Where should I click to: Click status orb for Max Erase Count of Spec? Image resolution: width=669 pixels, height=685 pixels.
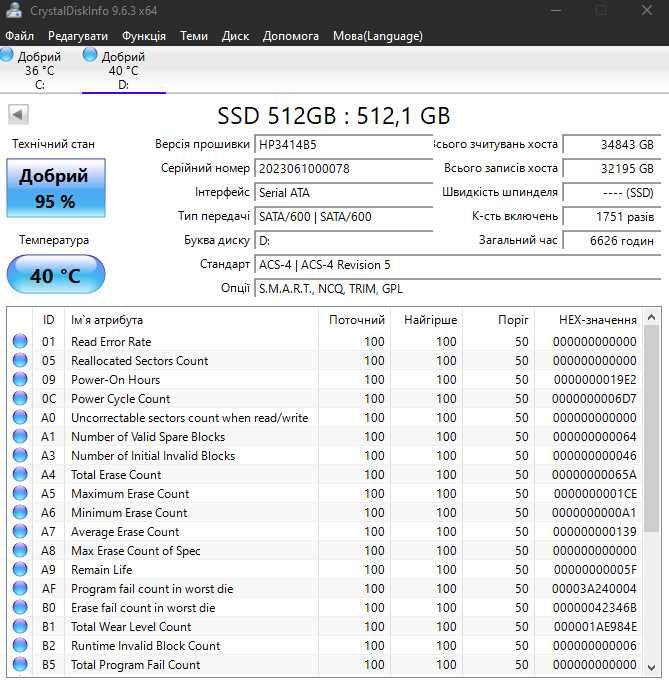[20, 550]
